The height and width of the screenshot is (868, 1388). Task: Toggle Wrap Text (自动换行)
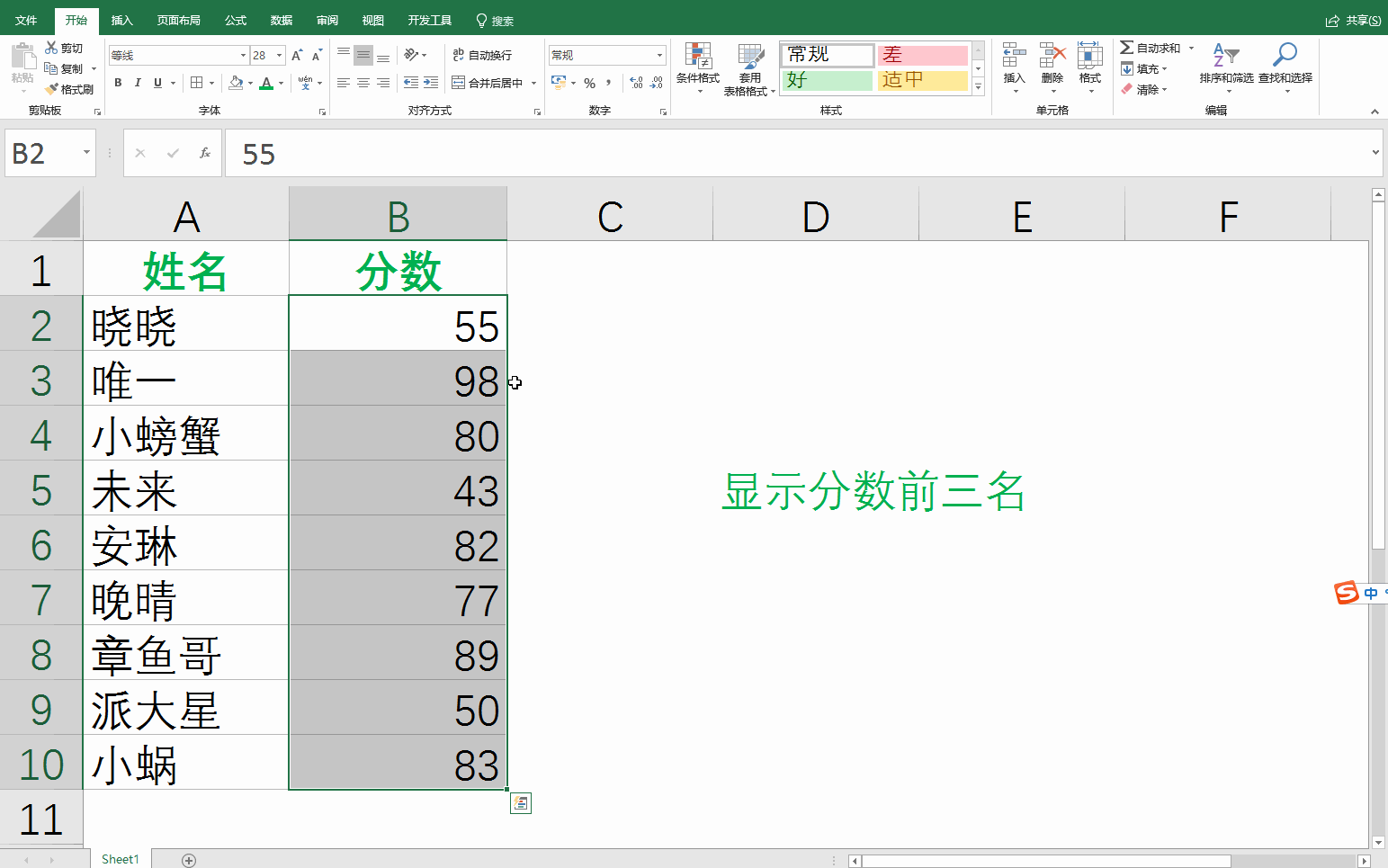pos(482,55)
